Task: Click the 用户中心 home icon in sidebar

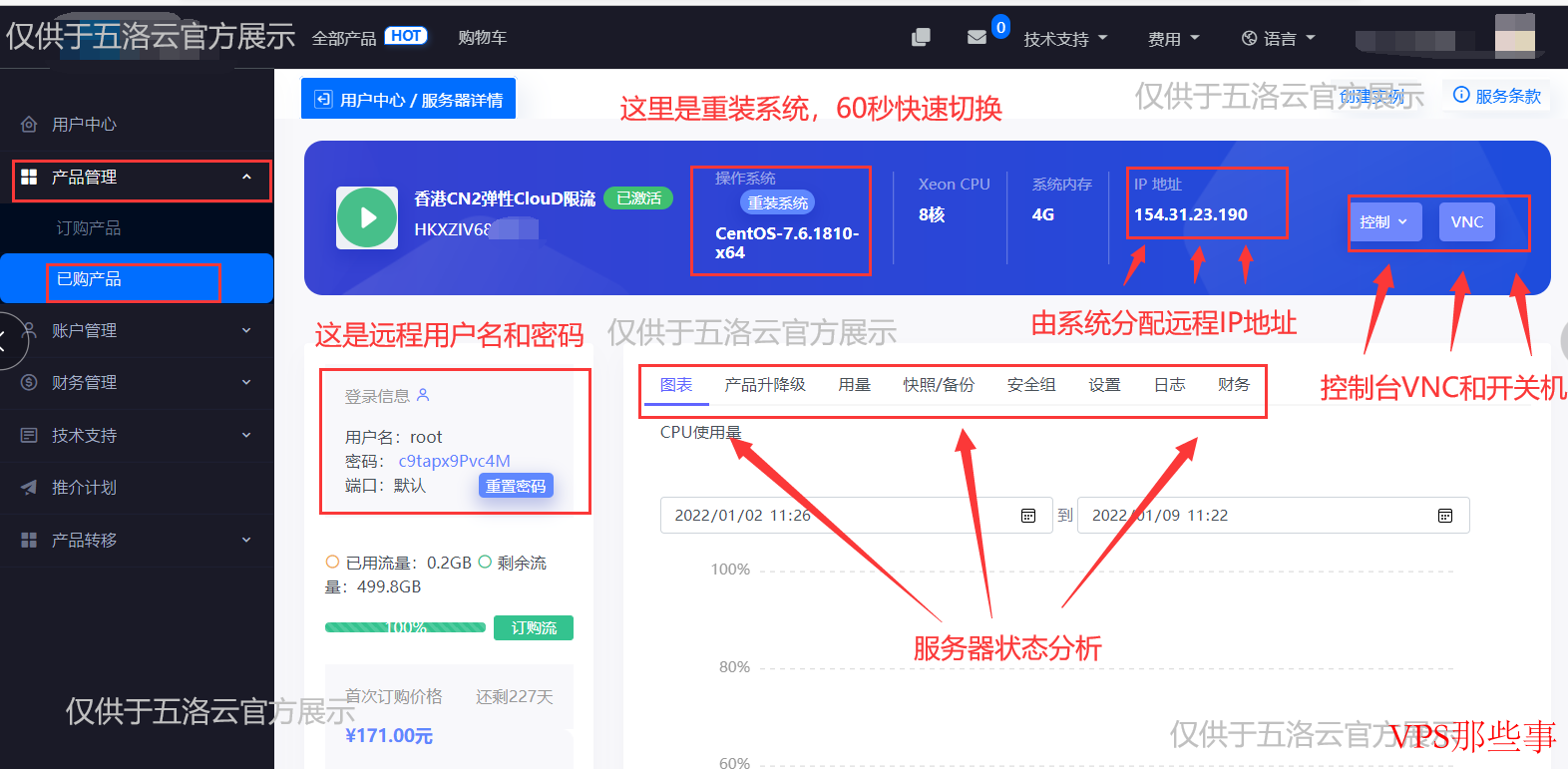Action: coord(30,125)
